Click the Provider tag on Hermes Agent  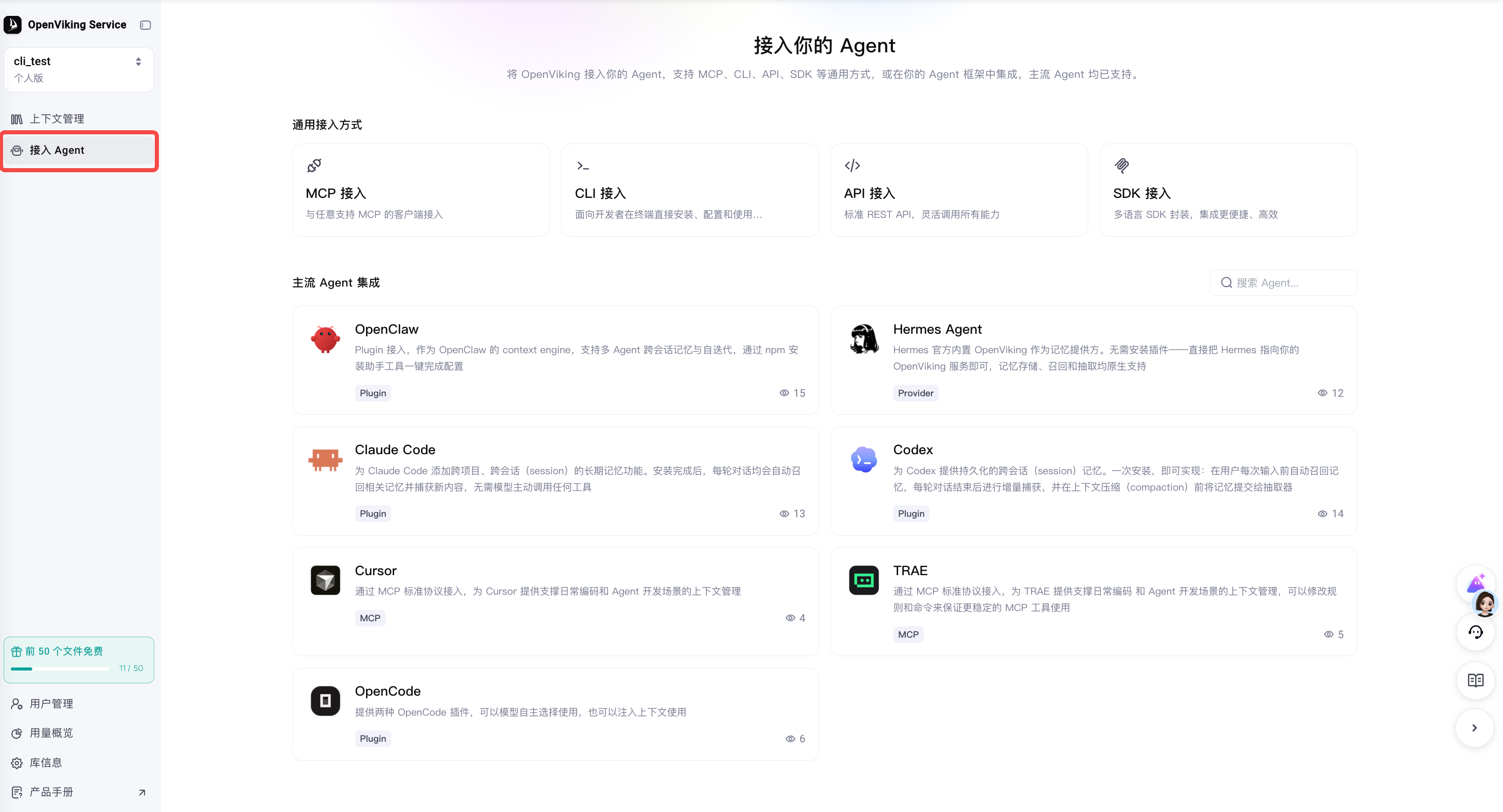click(916, 393)
